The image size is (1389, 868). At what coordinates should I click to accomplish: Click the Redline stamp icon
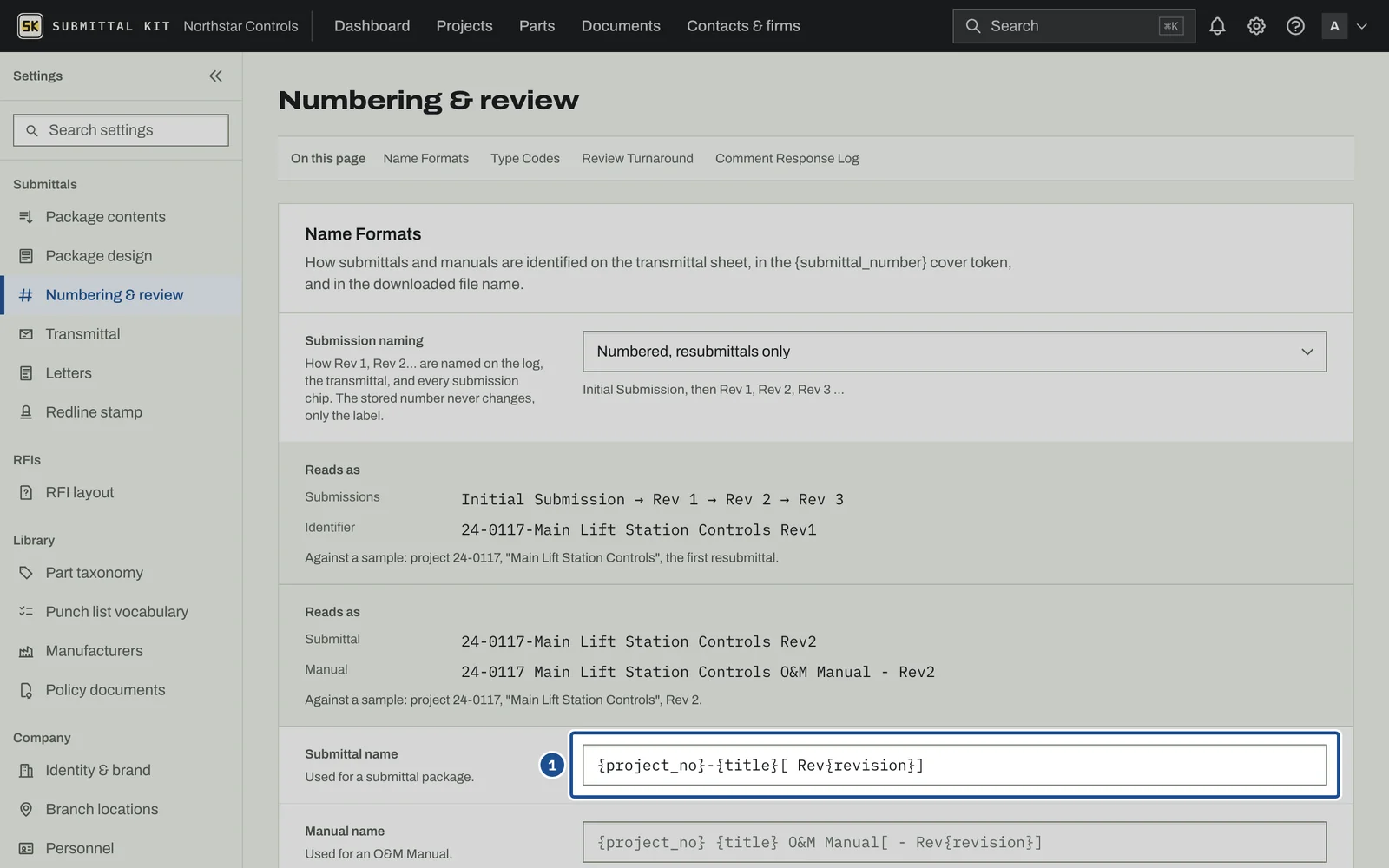click(26, 412)
